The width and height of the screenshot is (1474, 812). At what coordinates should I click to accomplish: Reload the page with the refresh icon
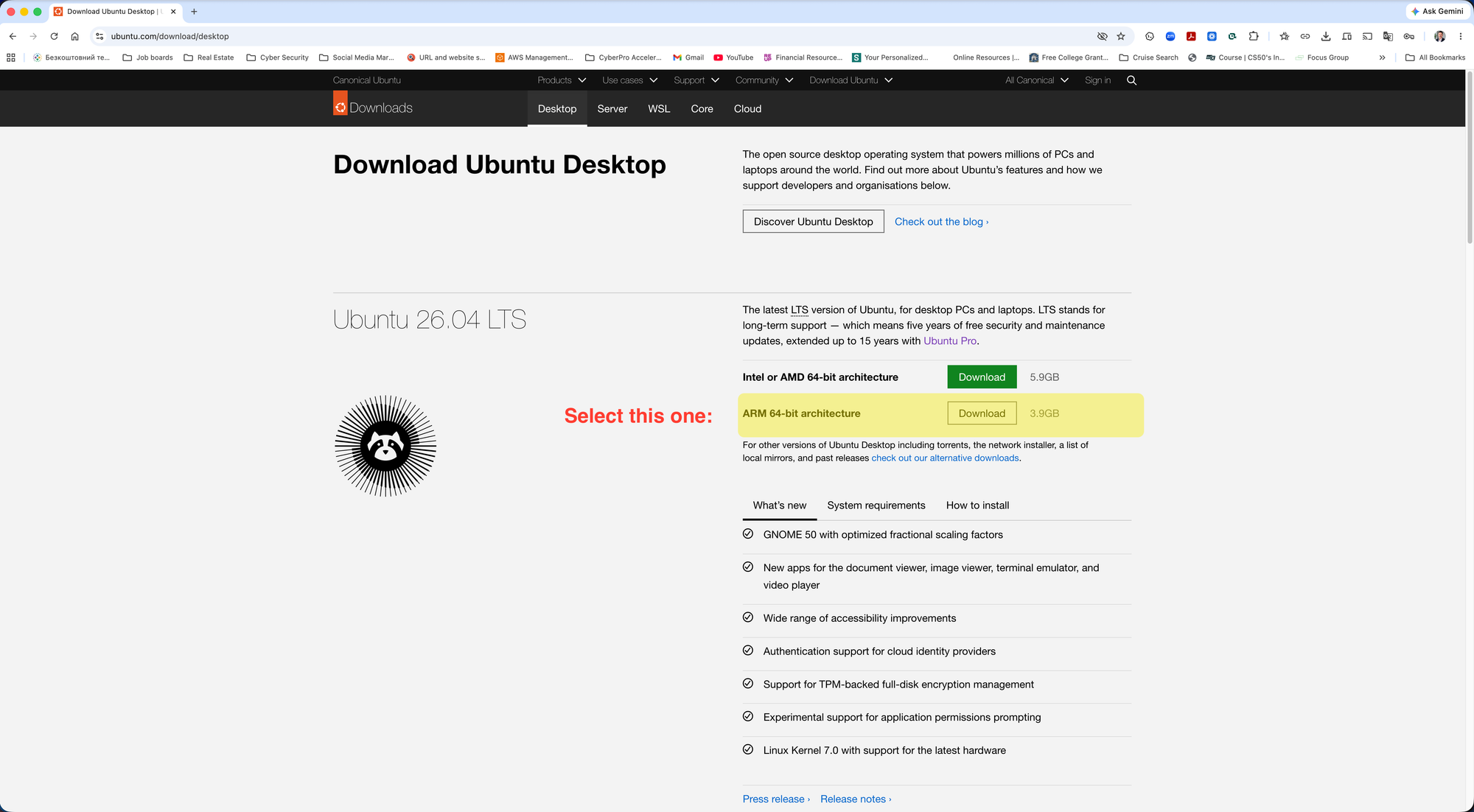point(54,36)
